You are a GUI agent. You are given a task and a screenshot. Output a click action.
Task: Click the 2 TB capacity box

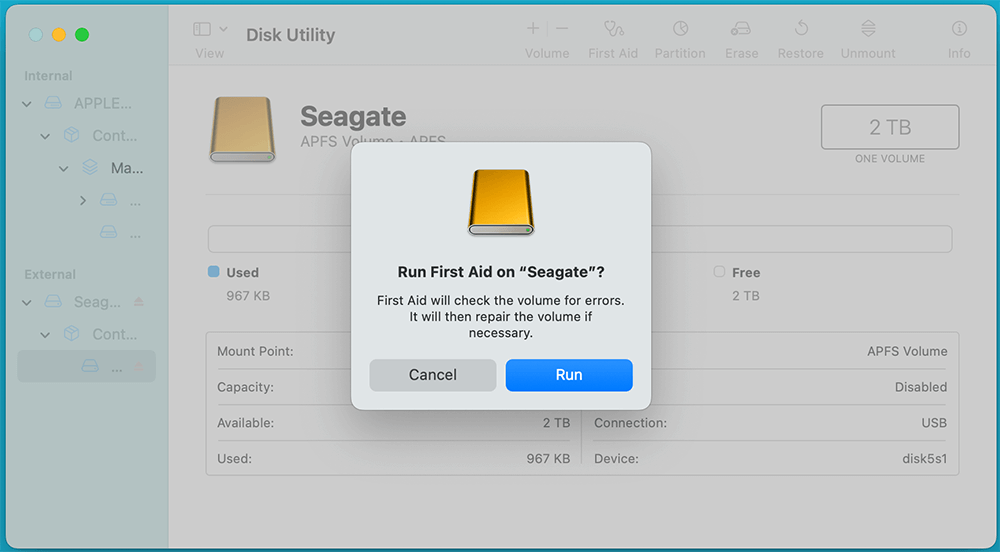[x=890, y=127]
